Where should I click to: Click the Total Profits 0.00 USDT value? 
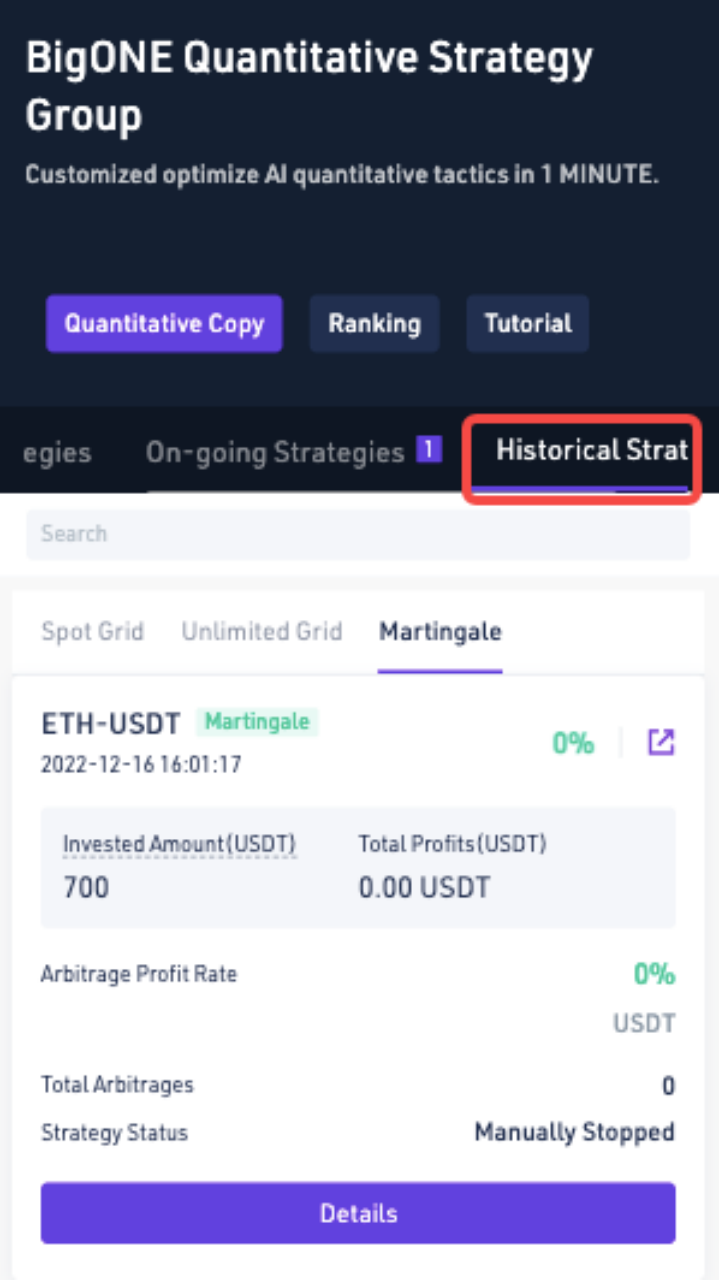pos(424,887)
